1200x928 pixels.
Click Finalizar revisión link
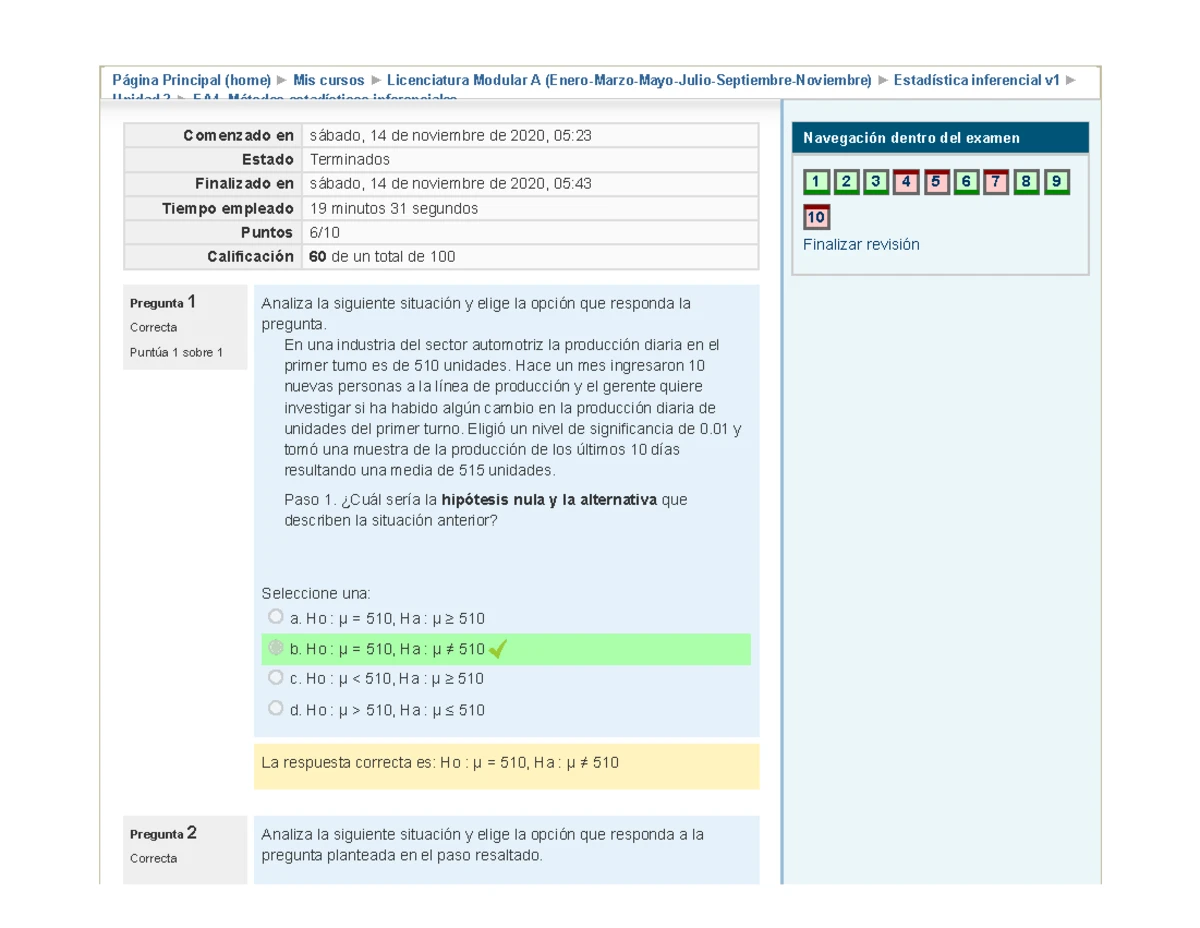(x=861, y=244)
